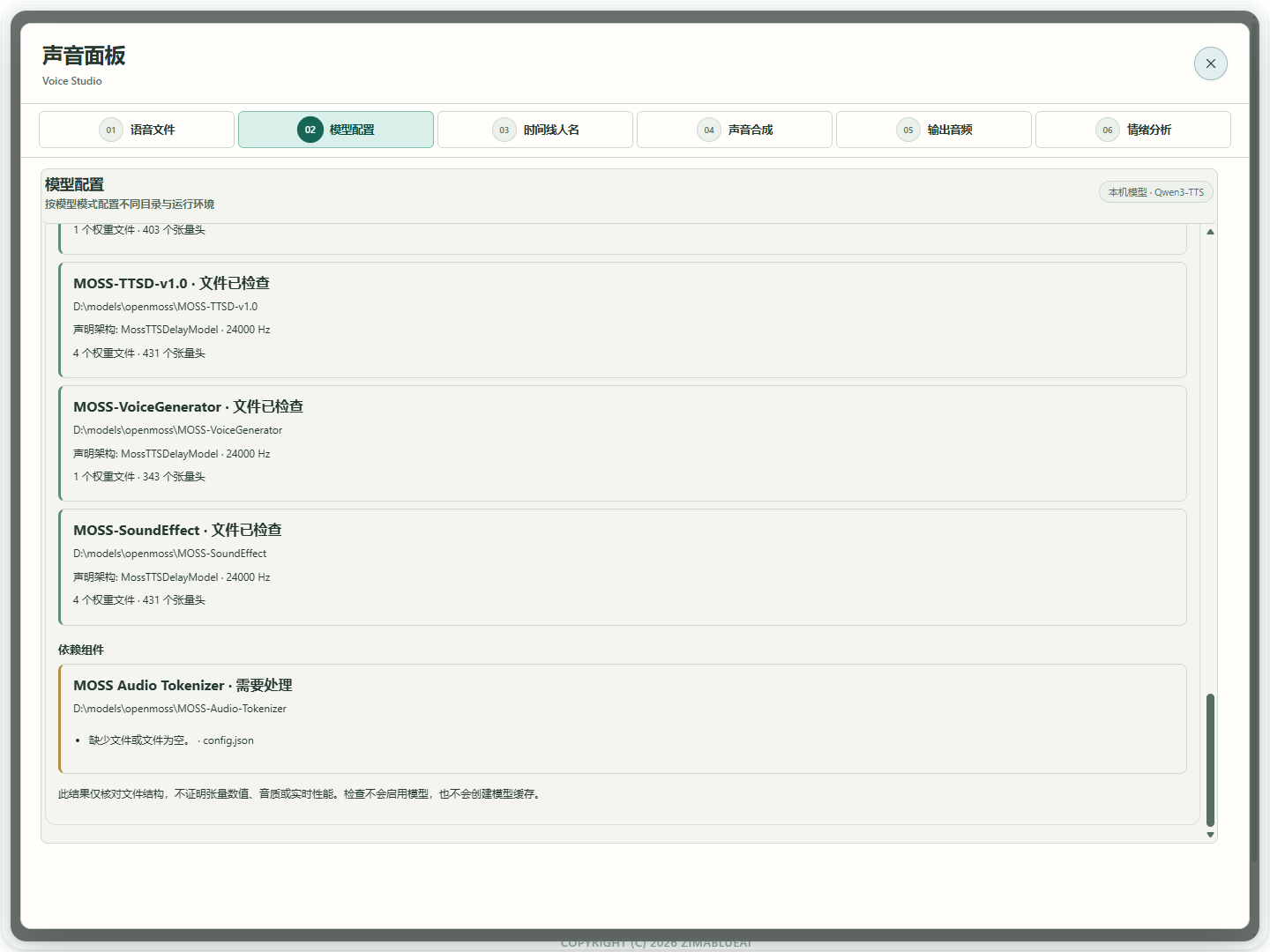Switch to the 时间线人名 tab

[535, 130]
